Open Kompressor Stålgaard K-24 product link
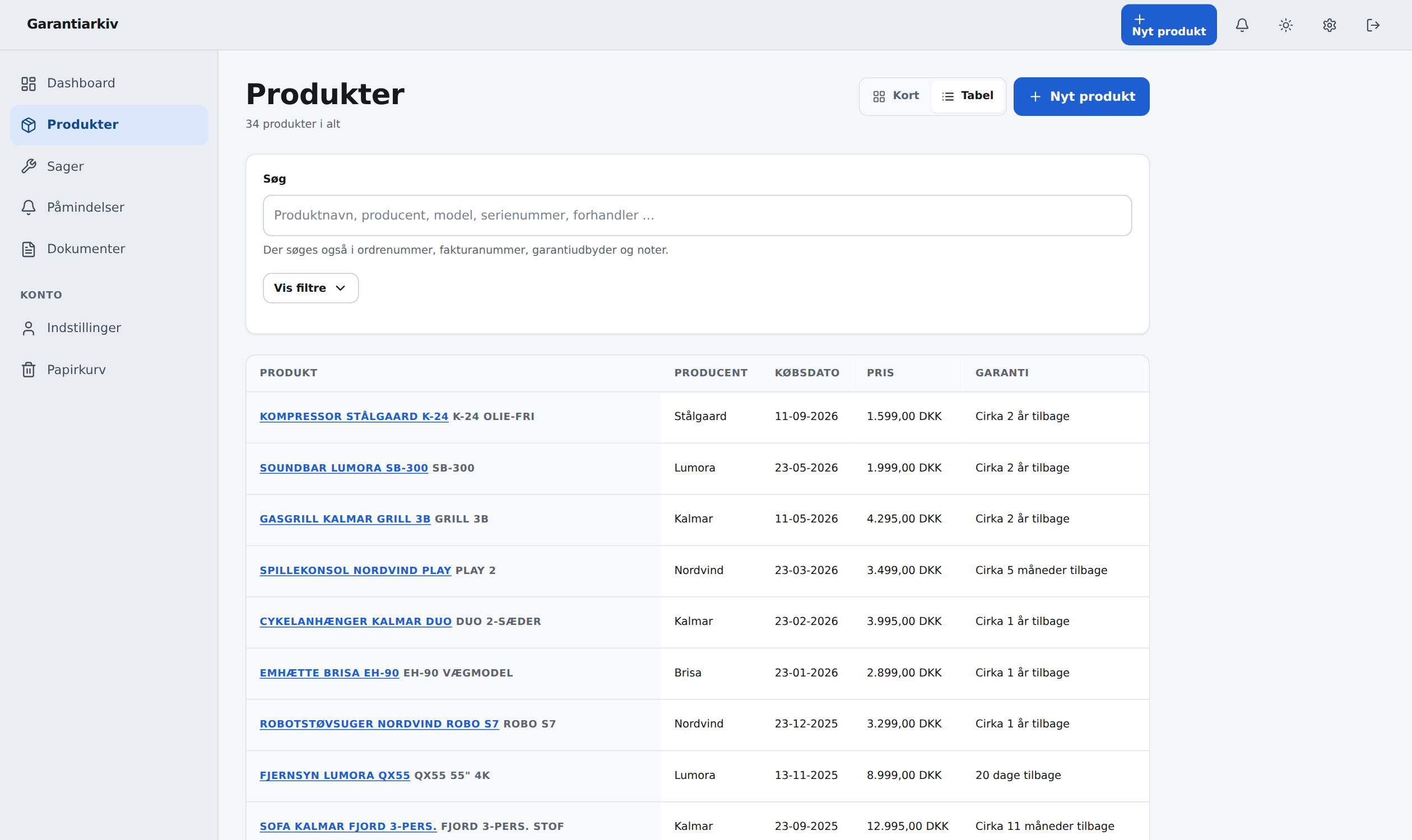 354,417
